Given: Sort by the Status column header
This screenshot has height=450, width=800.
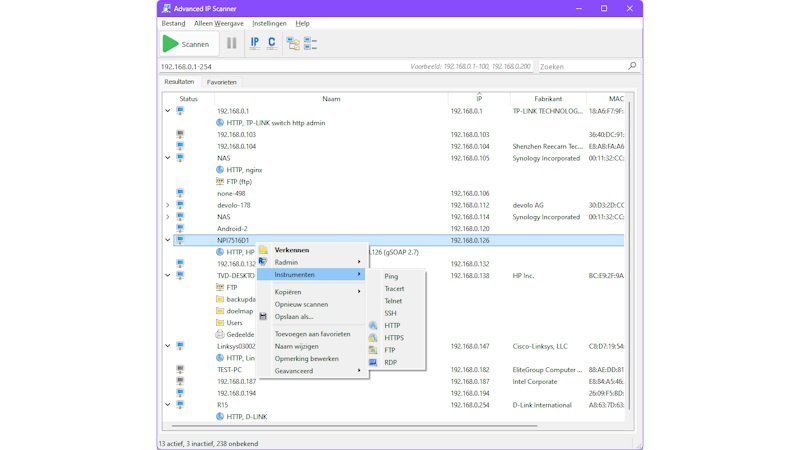Looking at the screenshot, I should tap(188, 98).
